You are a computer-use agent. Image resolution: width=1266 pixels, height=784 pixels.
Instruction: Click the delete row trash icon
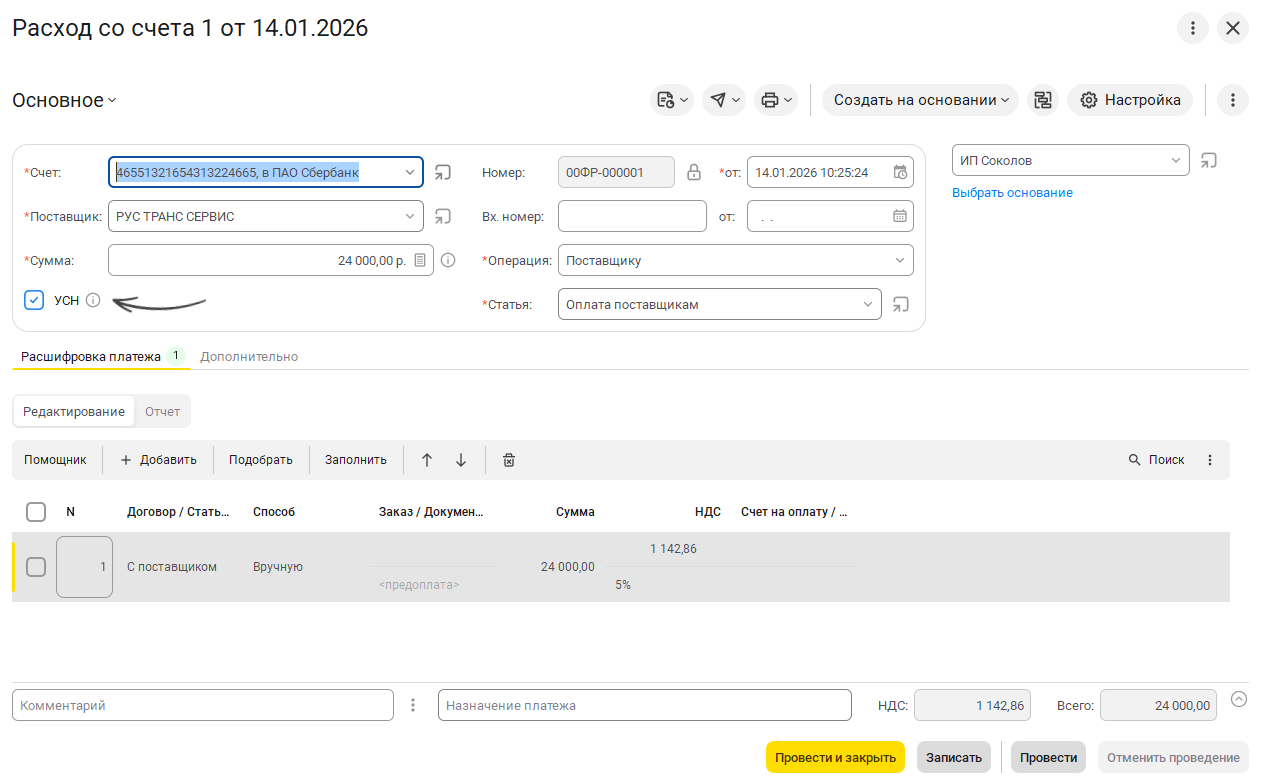point(509,460)
